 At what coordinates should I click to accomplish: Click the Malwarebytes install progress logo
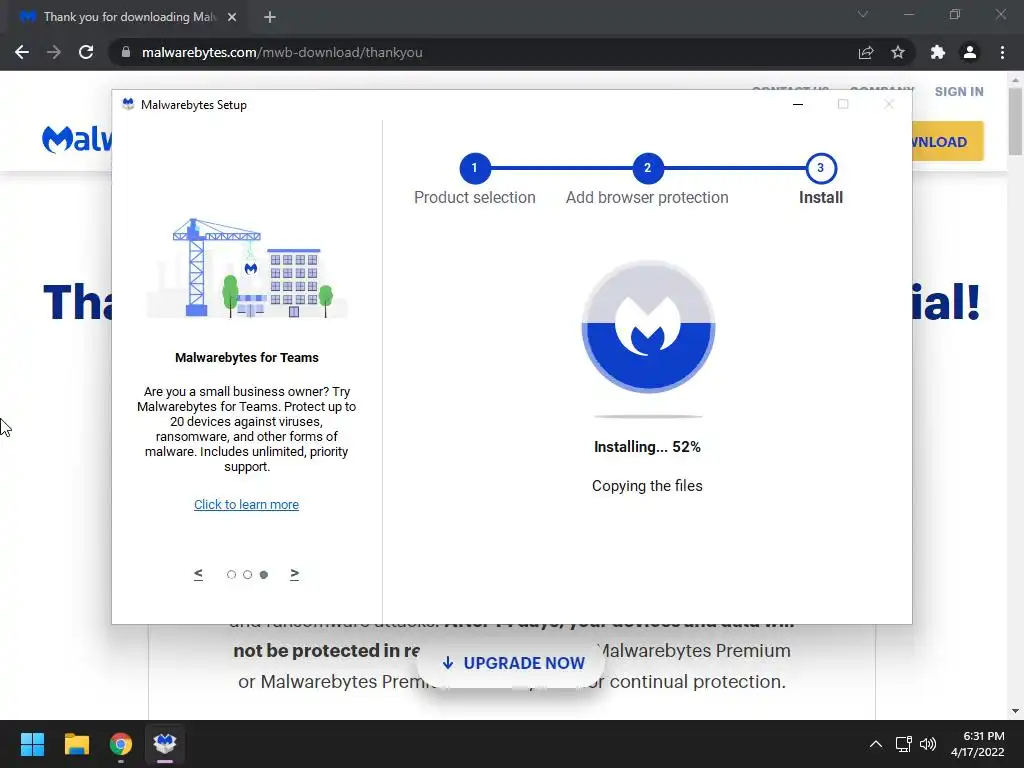648,327
